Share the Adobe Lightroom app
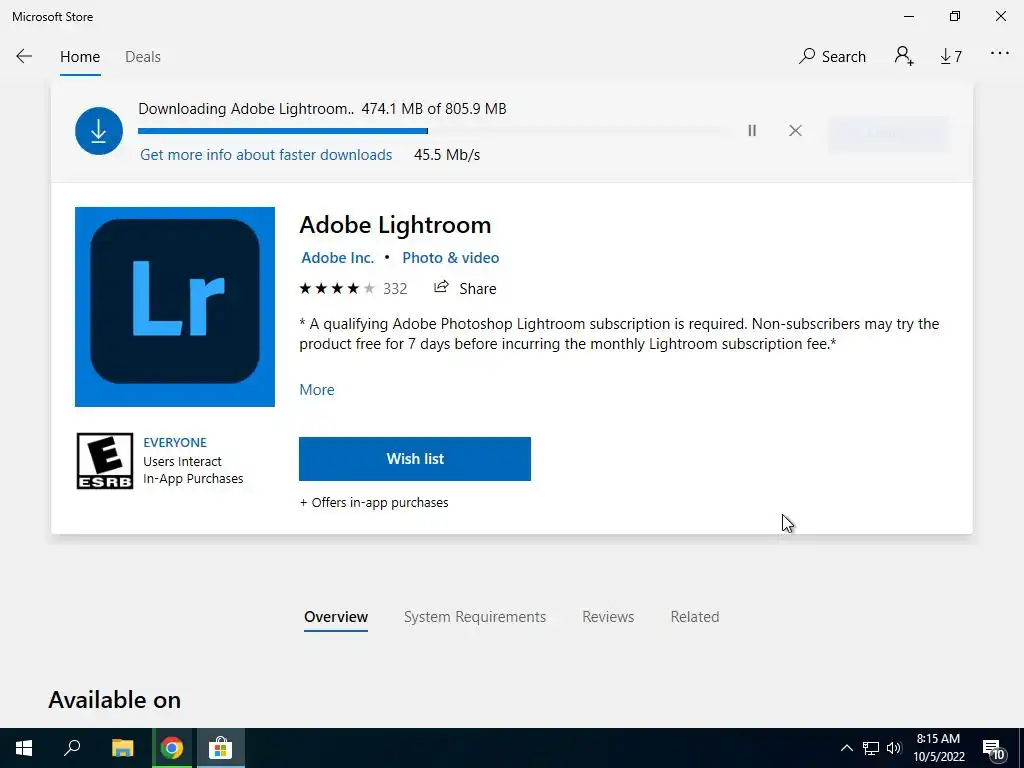 coord(465,288)
